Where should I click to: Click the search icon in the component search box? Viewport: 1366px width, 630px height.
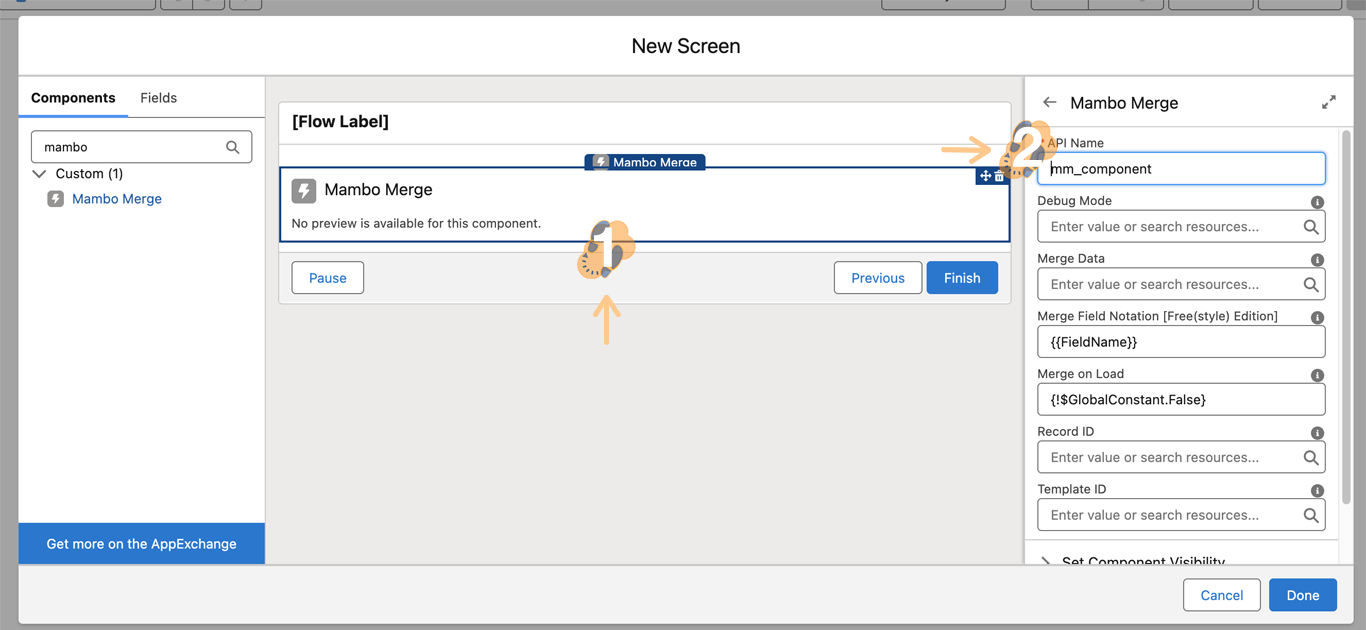(233, 147)
